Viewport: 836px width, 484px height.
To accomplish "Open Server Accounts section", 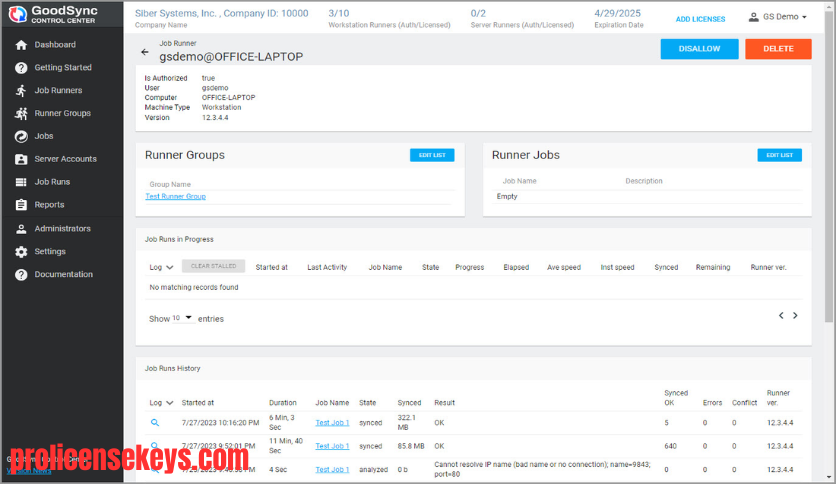I will click(66, 159).
